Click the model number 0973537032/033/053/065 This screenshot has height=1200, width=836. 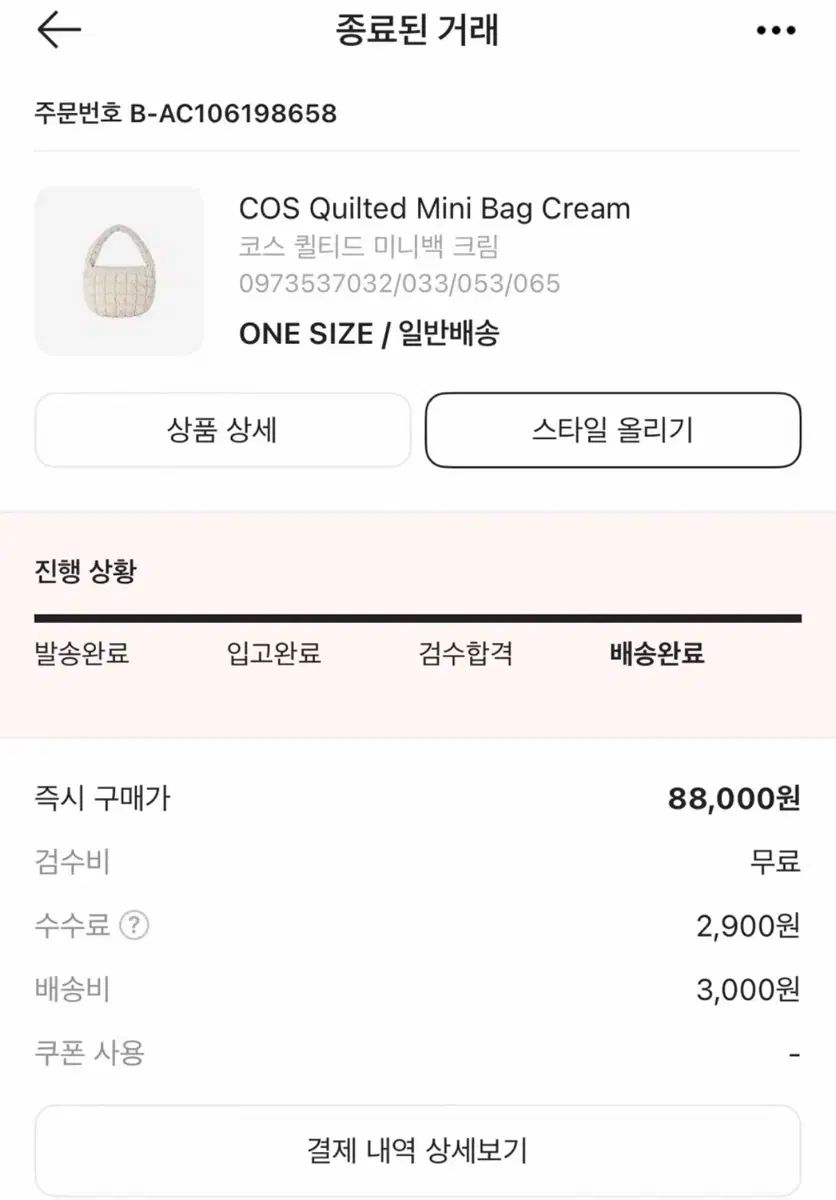point(399,283)
